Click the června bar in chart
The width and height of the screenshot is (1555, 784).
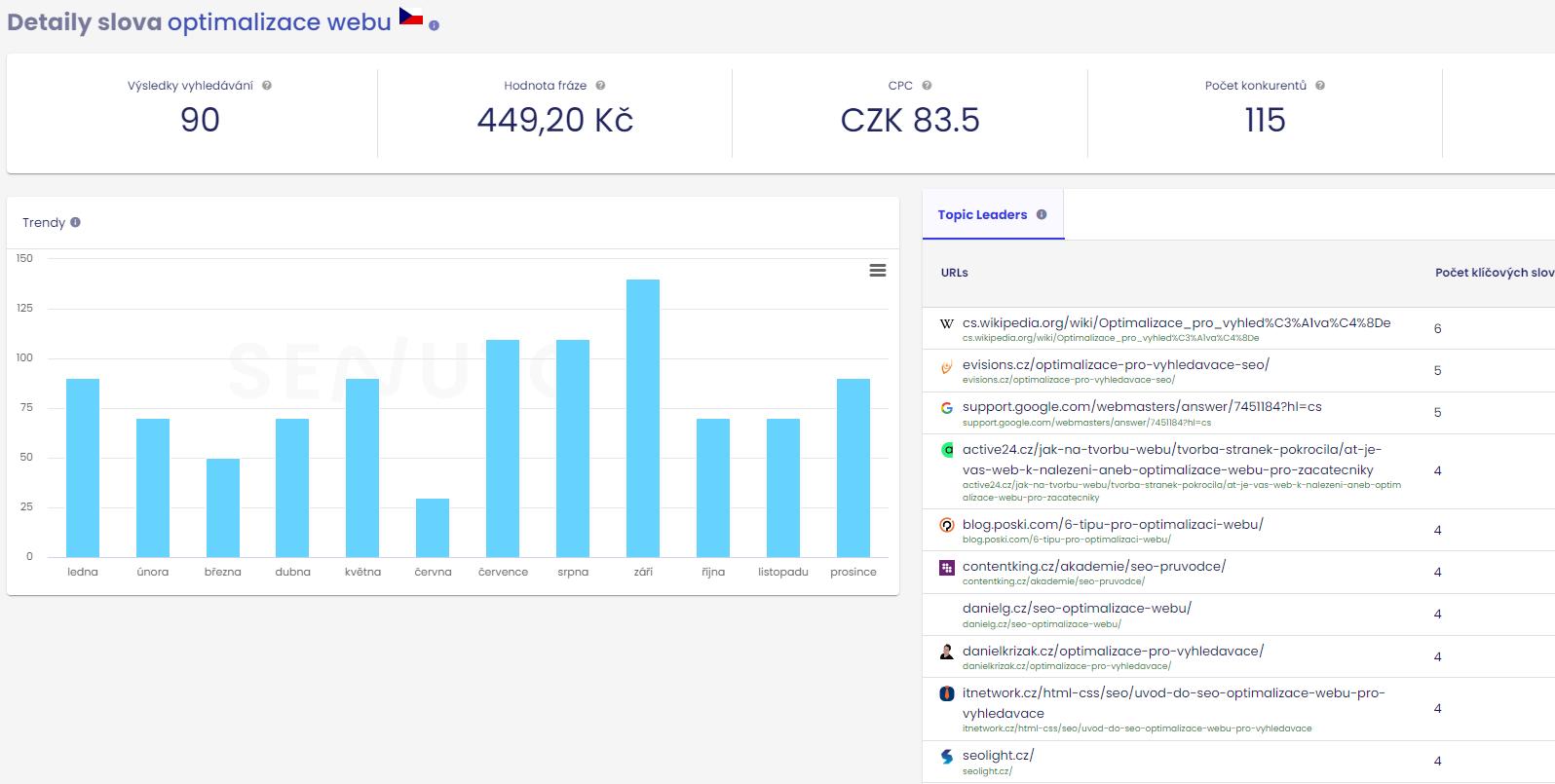(433, 527)
